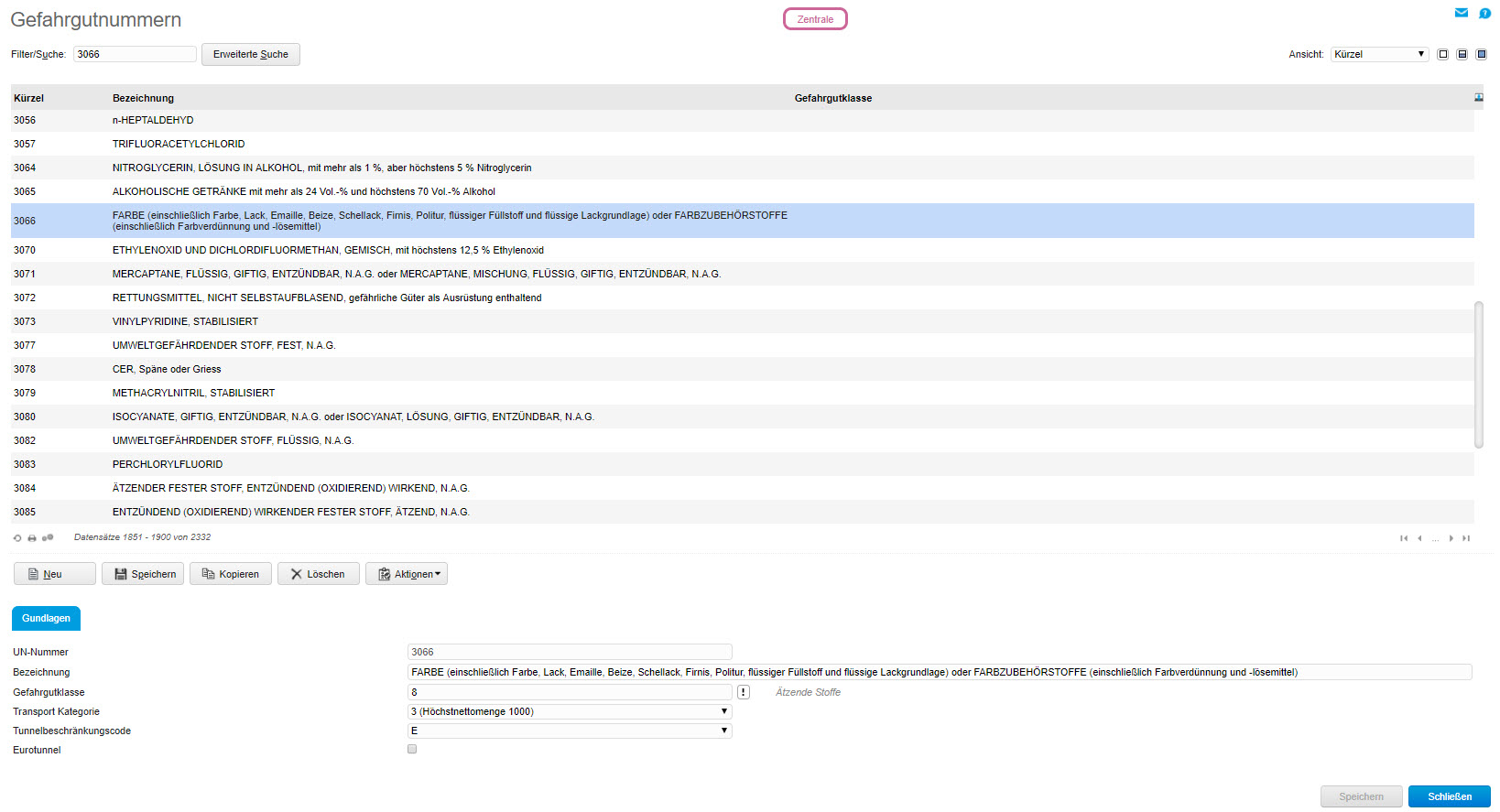Click Speichern in the toolbar with the disk icon
1500x812 pixels.
pyautogui.click(x=143, y=574)
